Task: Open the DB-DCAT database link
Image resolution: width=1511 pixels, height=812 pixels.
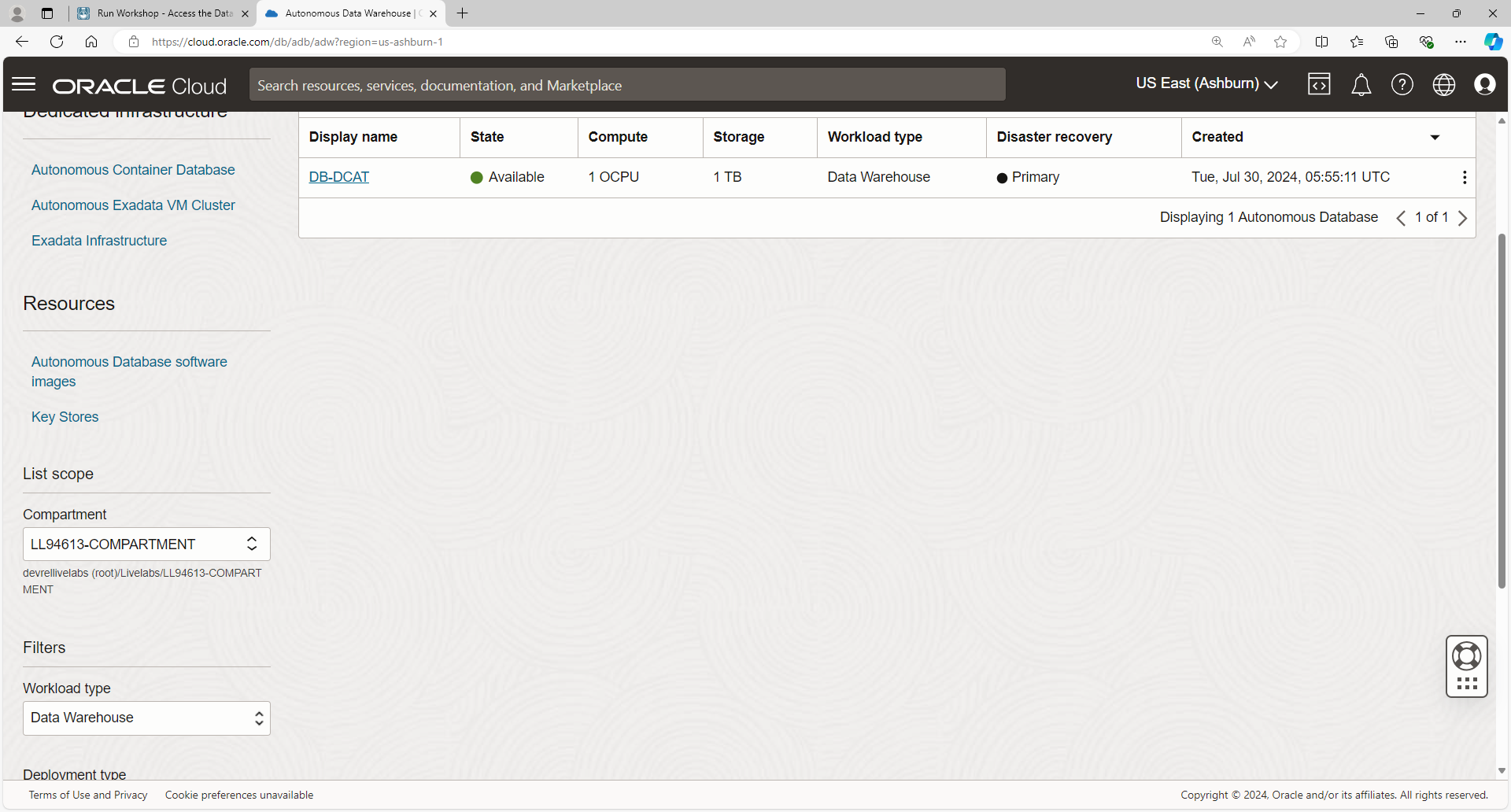Action: pos(339,177)
